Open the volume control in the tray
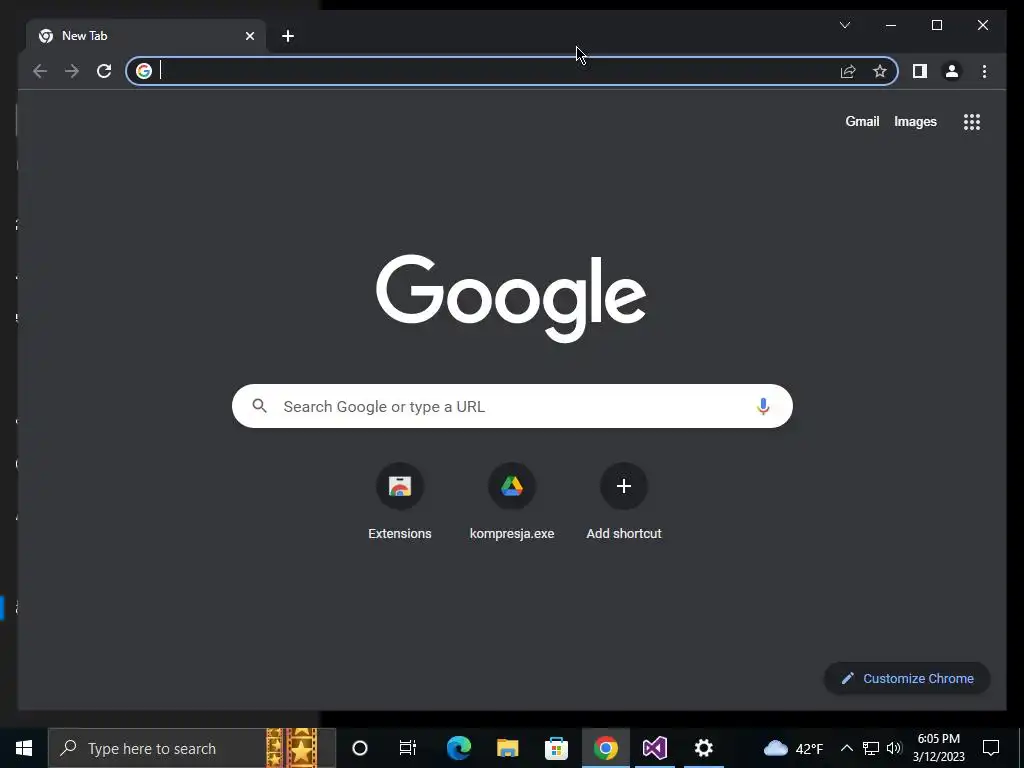The image size is (1024, 768). click(894, 748)
